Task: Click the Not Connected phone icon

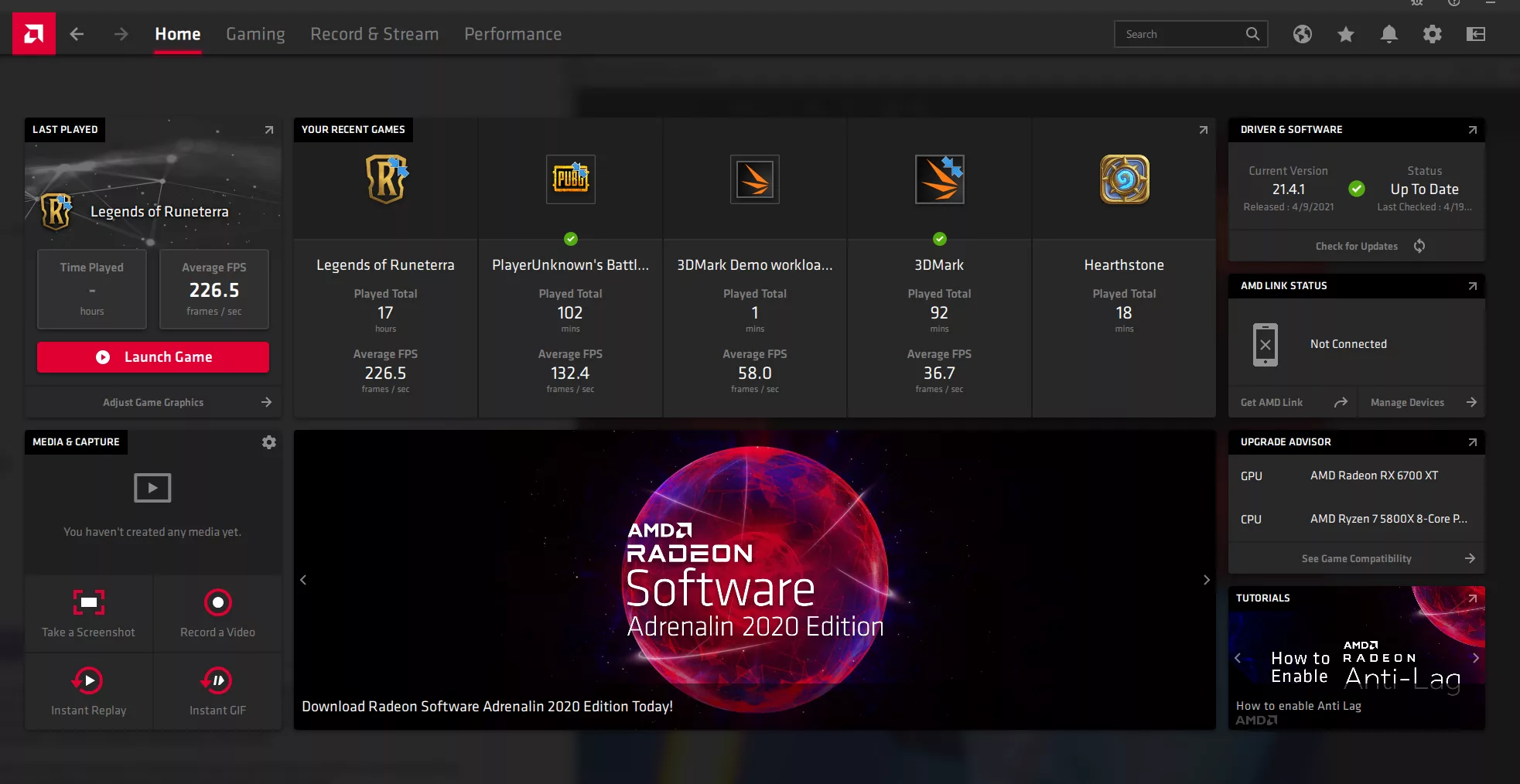Action: (x=1266, y=344)
